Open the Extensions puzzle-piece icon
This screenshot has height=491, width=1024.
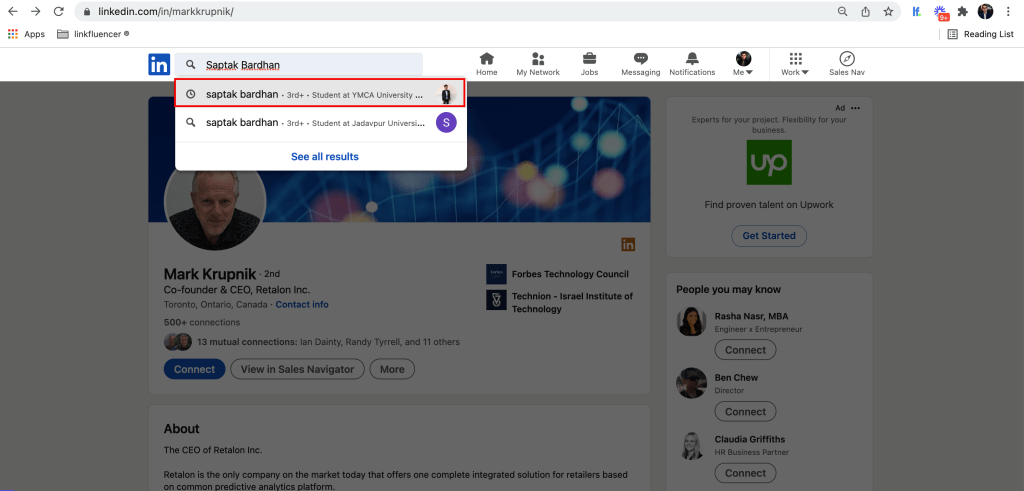[x=963, y=11]
